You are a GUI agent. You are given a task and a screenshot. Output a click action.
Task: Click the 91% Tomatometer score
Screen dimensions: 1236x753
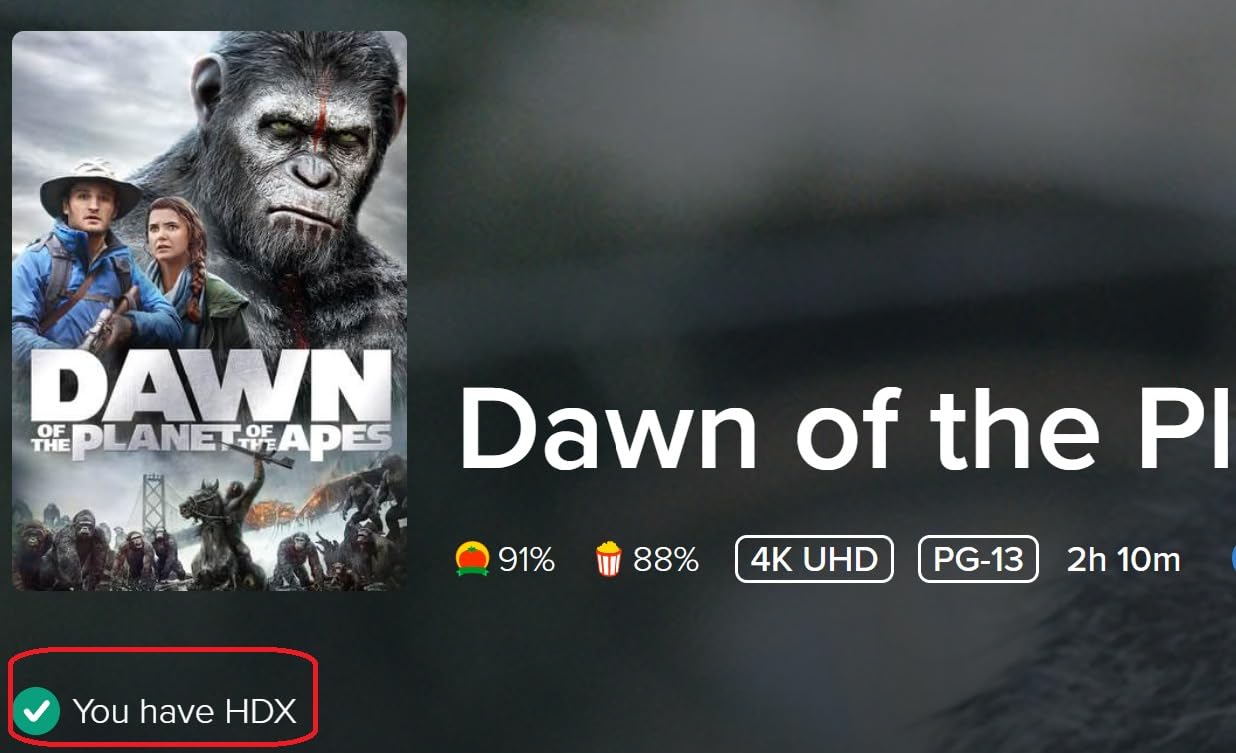coord(527,560)
